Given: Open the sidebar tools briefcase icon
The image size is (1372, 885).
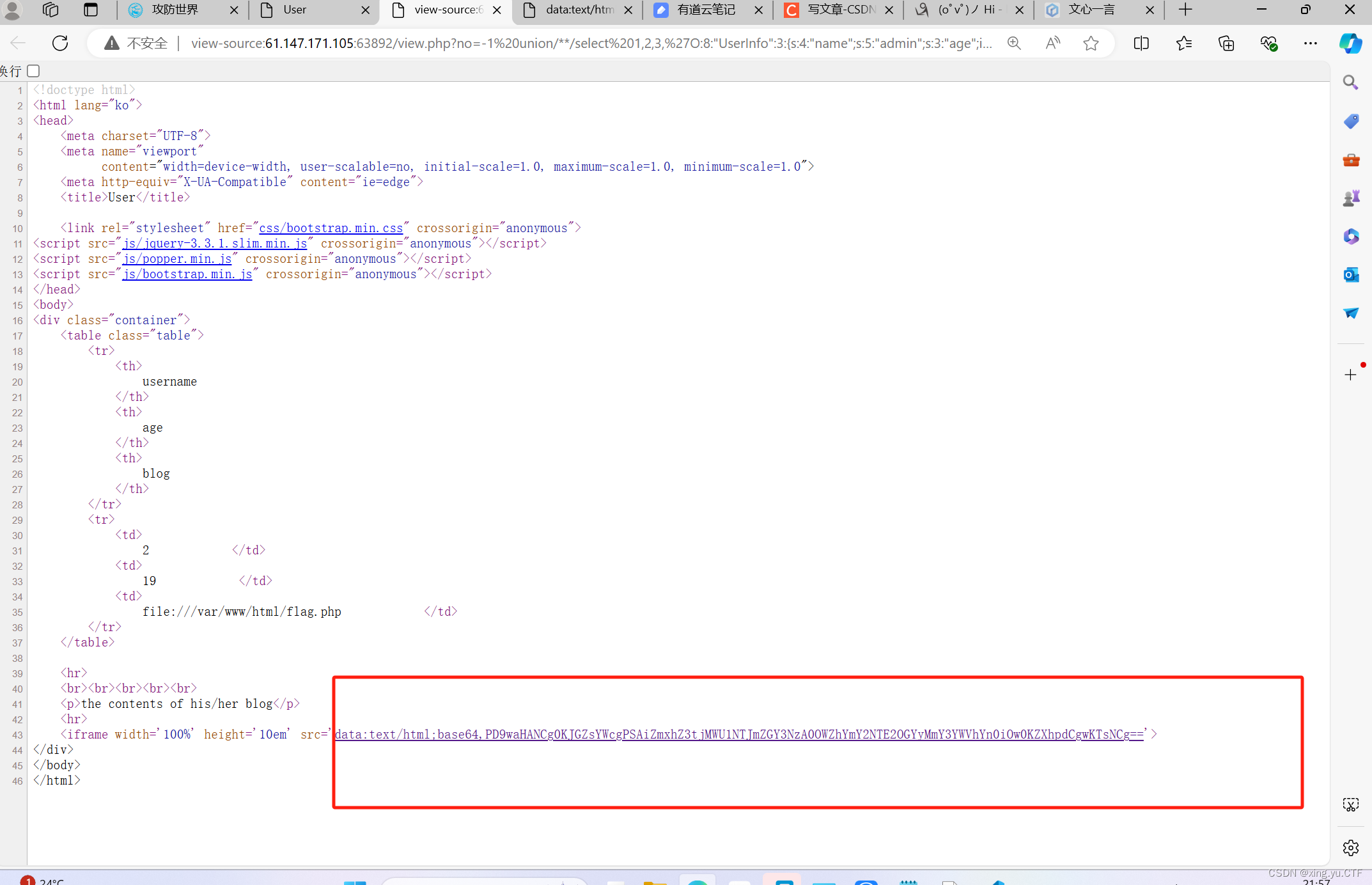Looking at the screenshot, I should (x=1350, y=159).
